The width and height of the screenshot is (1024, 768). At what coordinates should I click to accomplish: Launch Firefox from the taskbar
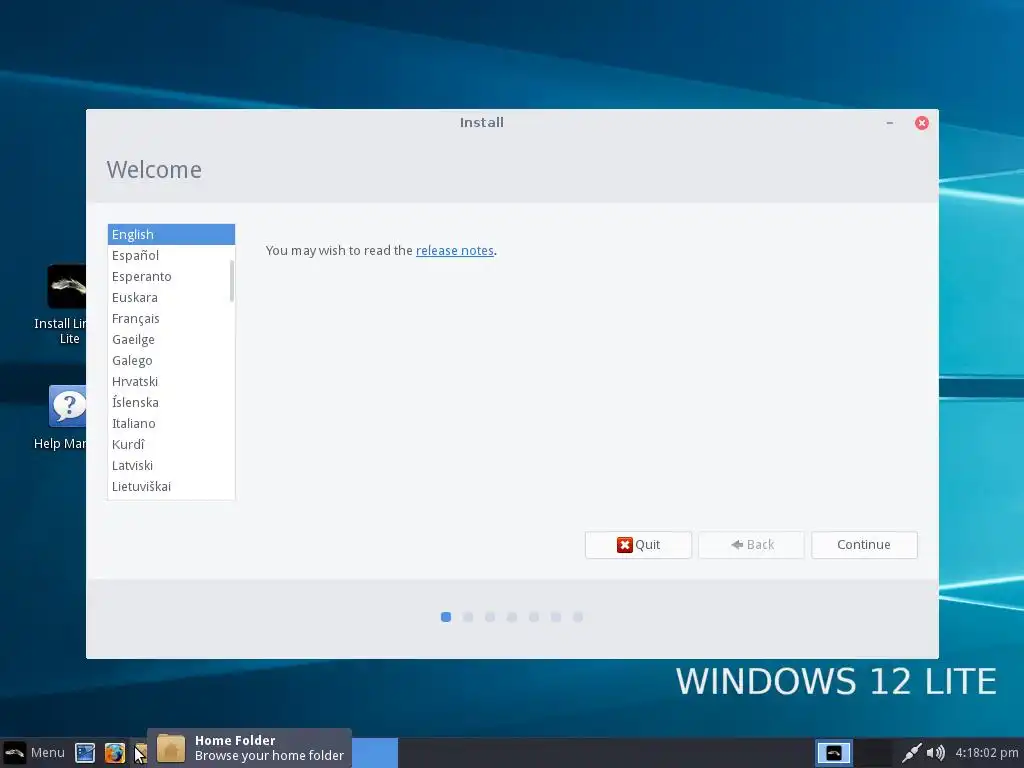tap(115, 753)
